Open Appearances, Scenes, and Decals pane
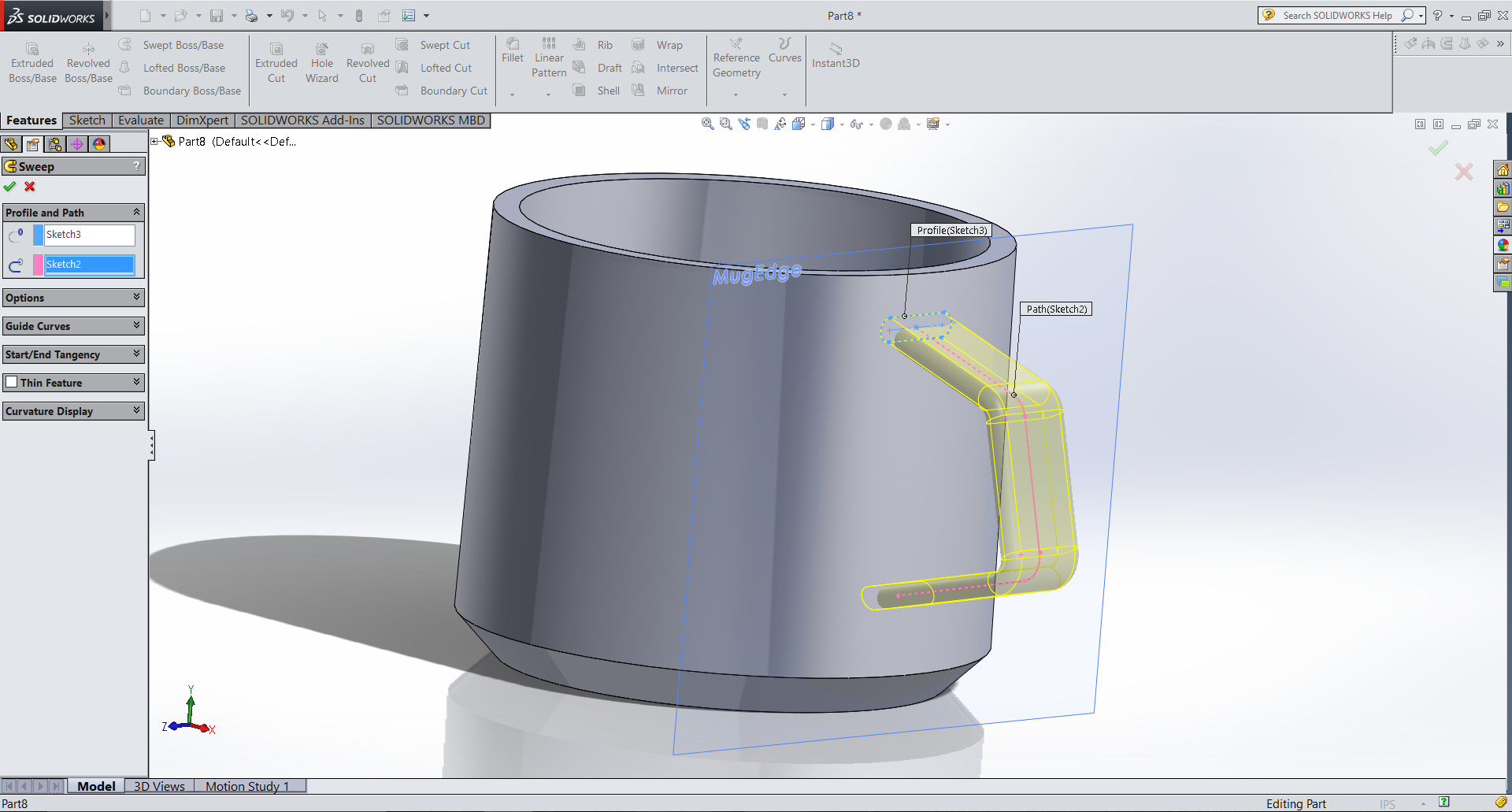1512x812 pixels. click(x=1503, y=245)
